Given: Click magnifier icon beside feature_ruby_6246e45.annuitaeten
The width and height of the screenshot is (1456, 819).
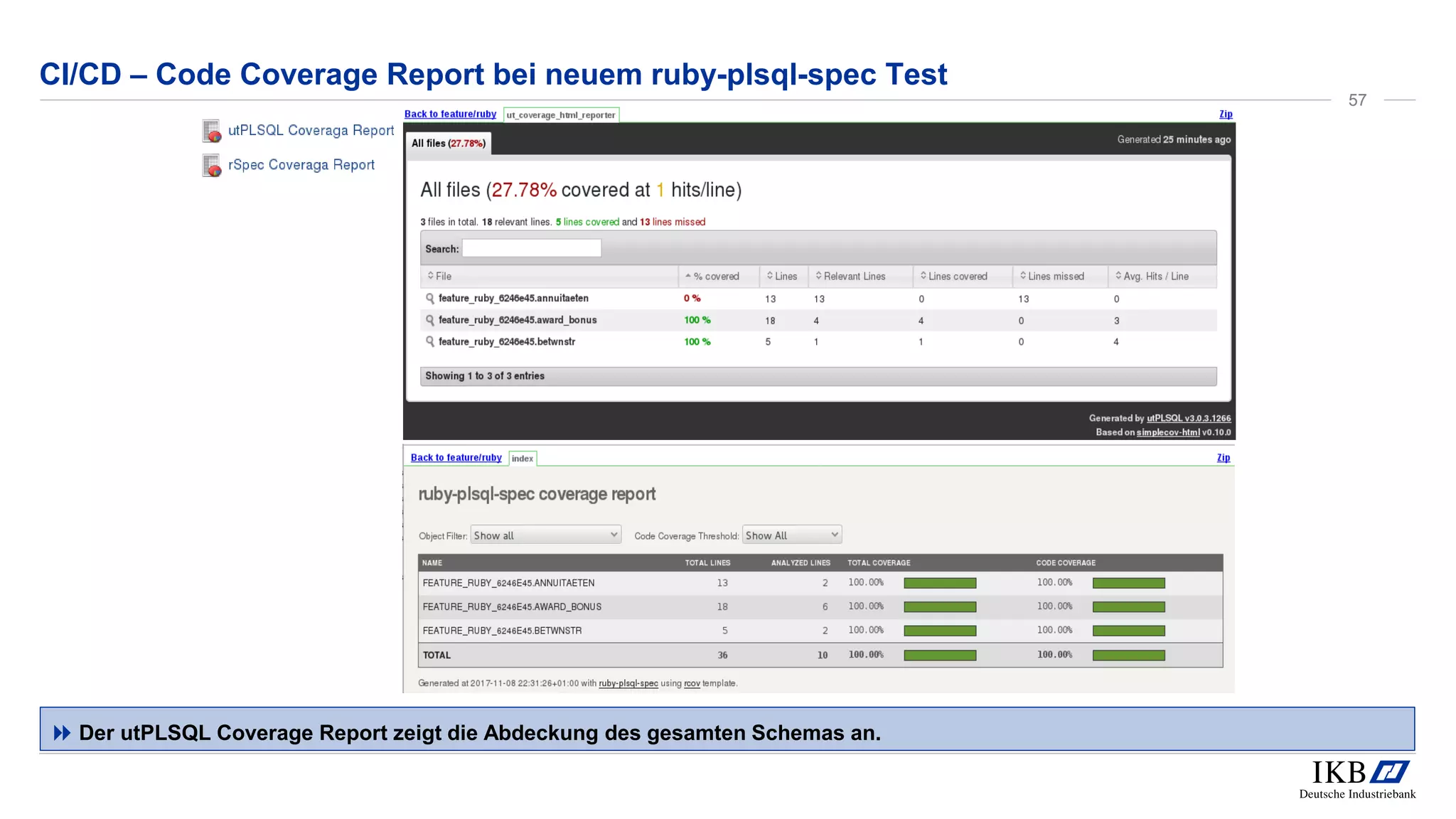Looking at the screenshot, I should click(430, 299).
